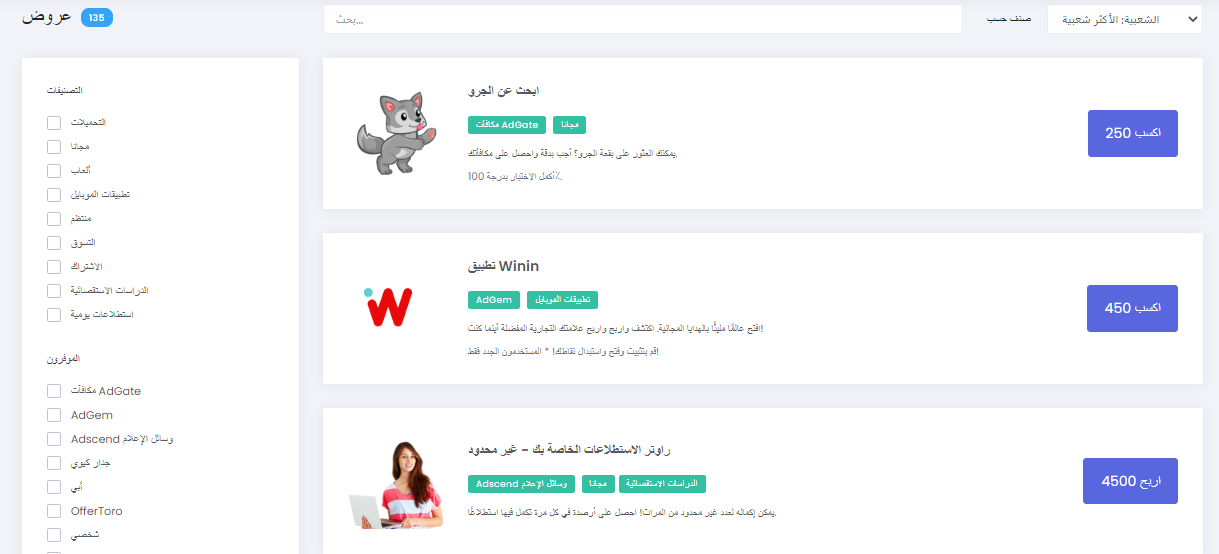Check the AdGem provider checkbox

pos(54,415)
